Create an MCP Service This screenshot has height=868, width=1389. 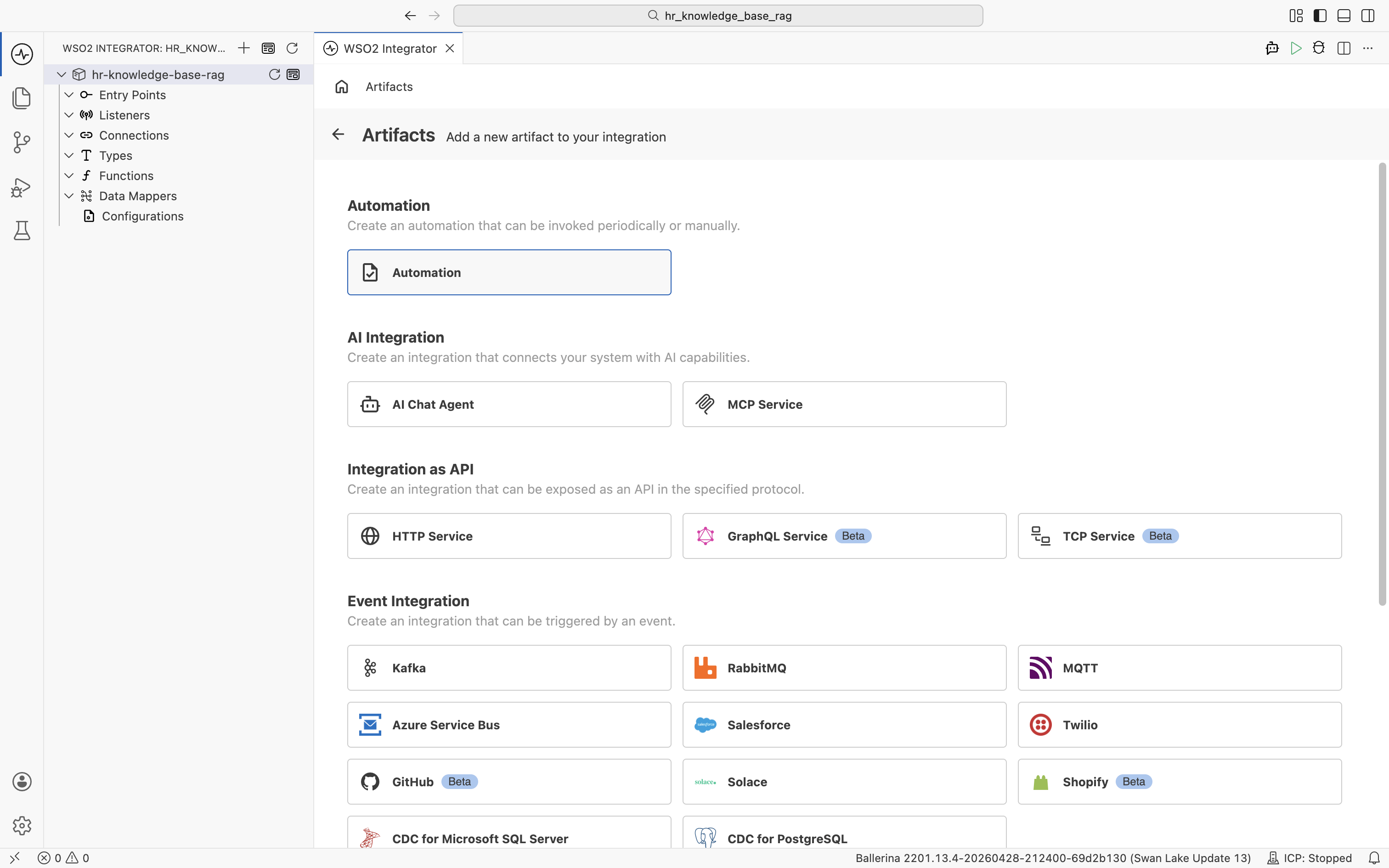tap(844, 404)
